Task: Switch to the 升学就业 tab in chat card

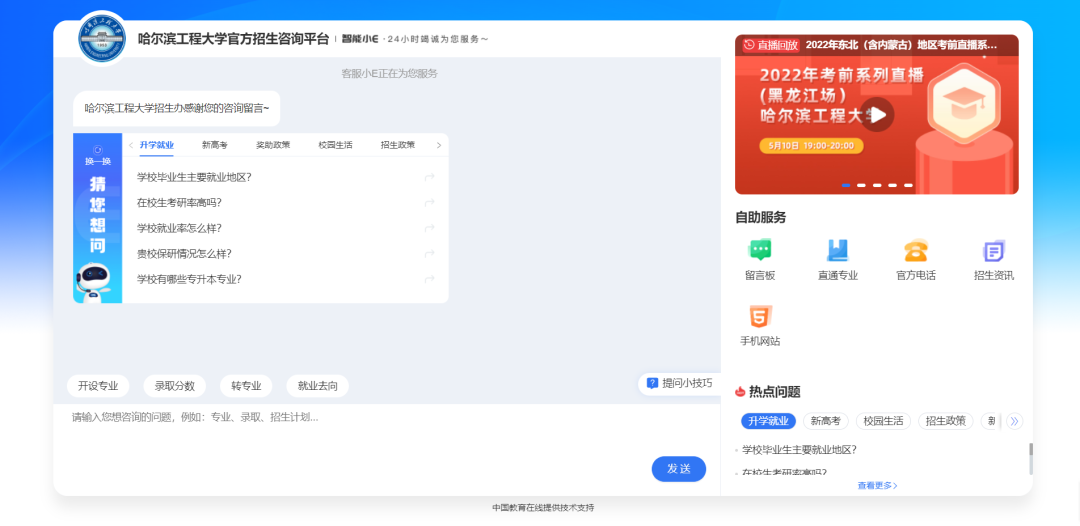Action: [x=157, y=145]
